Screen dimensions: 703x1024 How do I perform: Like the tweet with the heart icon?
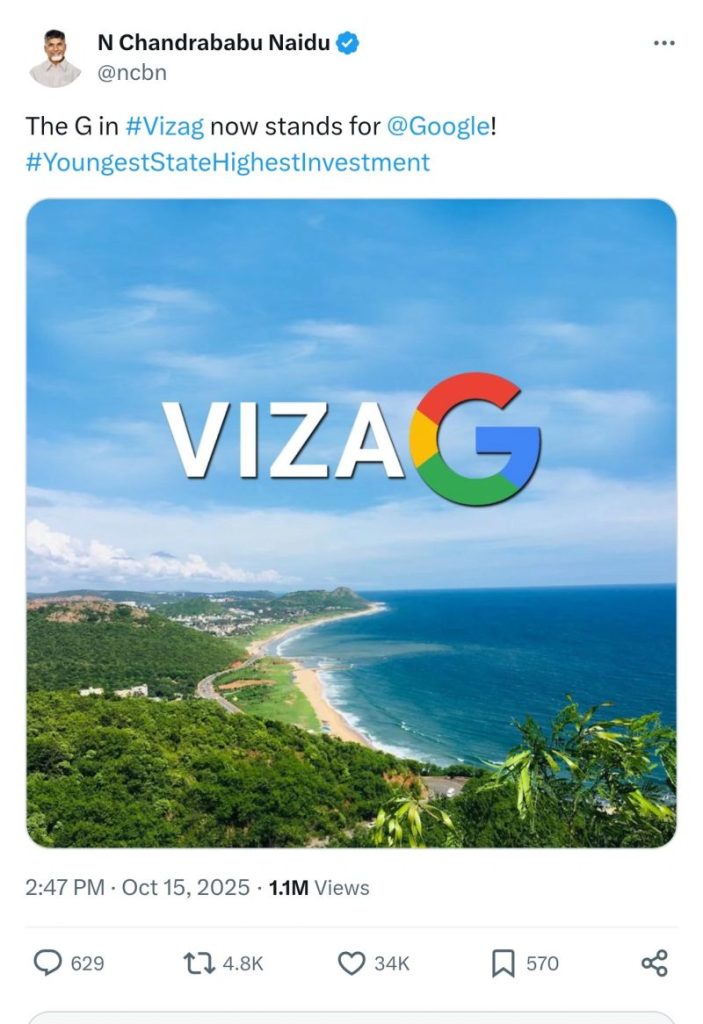coord(352,963)
